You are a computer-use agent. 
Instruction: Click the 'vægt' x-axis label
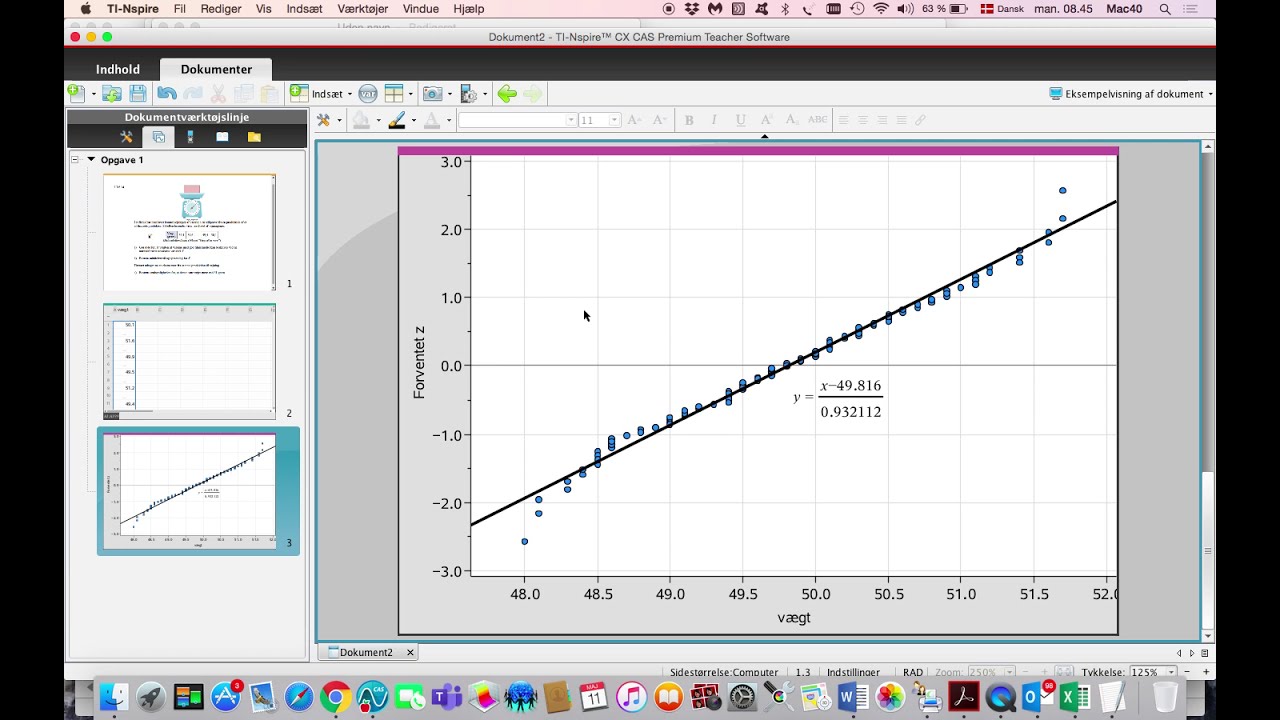[x=794, y=618]
